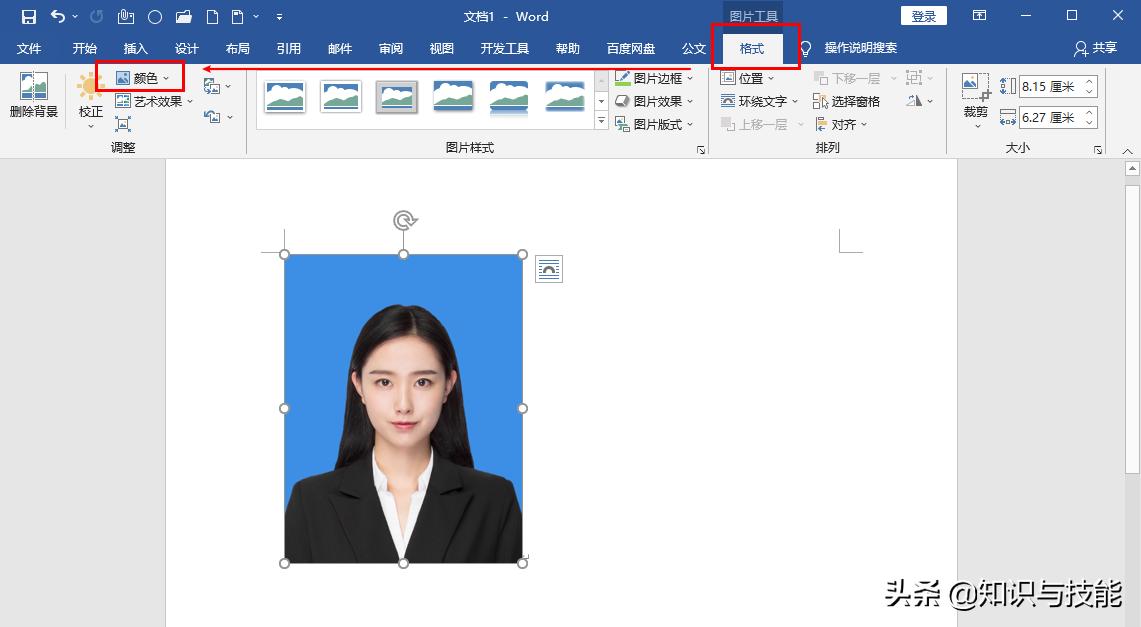1141x627 pixels.
Task: Switch to the Format (格式) ribbon tab
Action: tap(751, 48)
